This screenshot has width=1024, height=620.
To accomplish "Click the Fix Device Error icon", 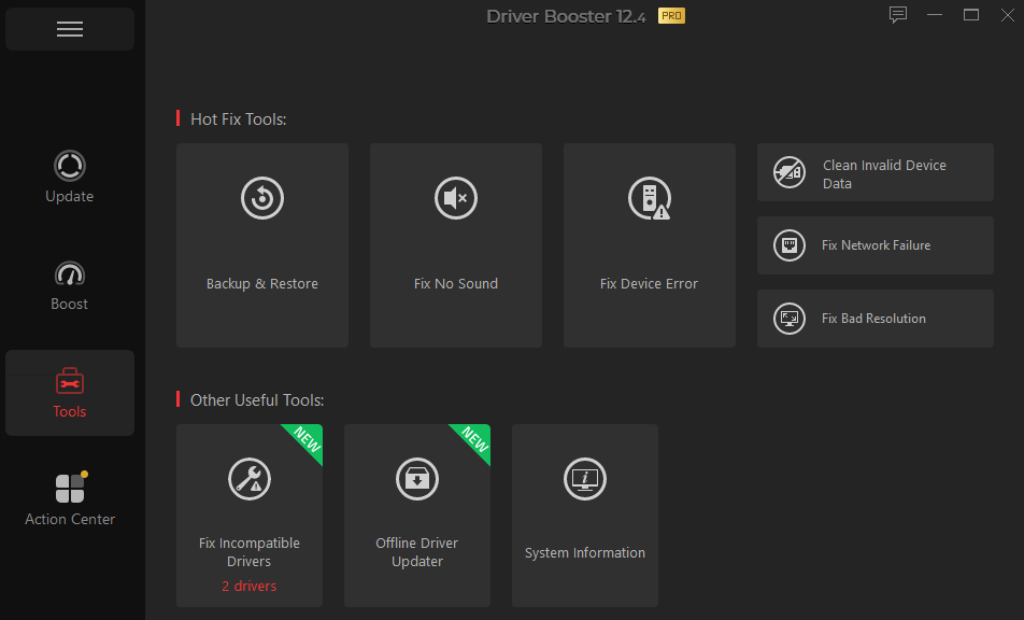I will pos(649,198).
